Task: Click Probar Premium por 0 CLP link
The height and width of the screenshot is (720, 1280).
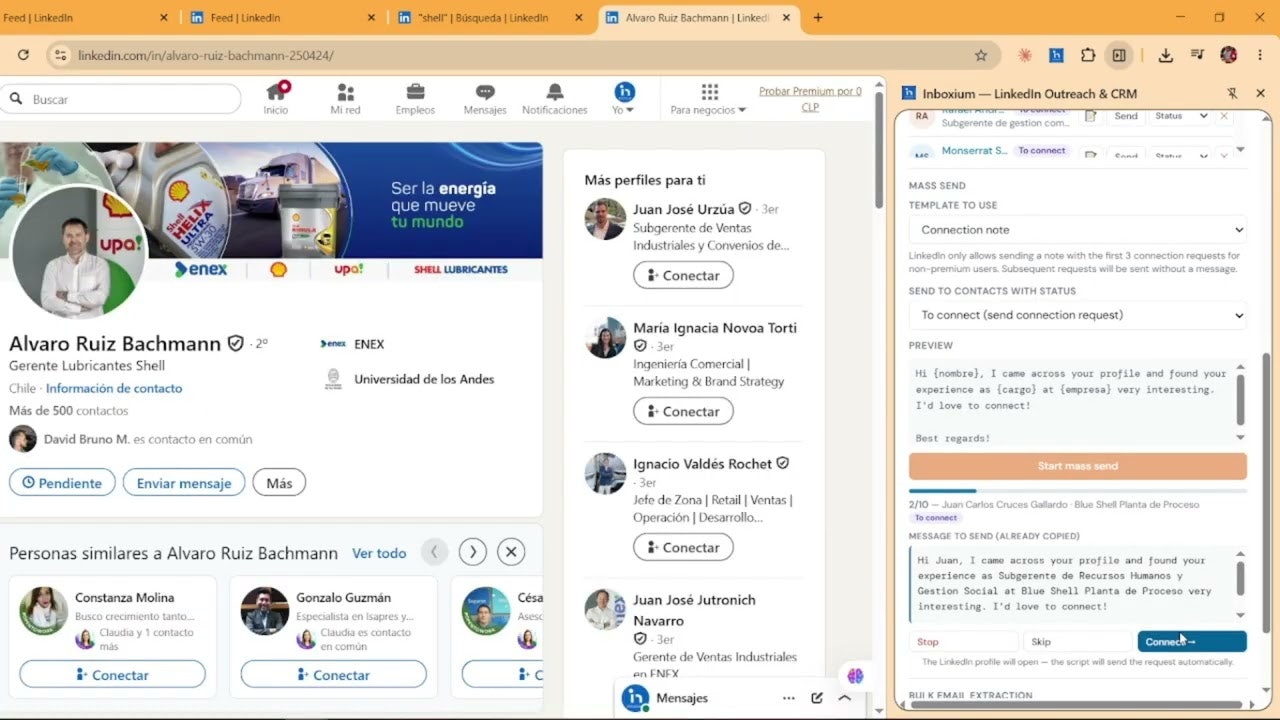Action: click(x=810, y=99)
